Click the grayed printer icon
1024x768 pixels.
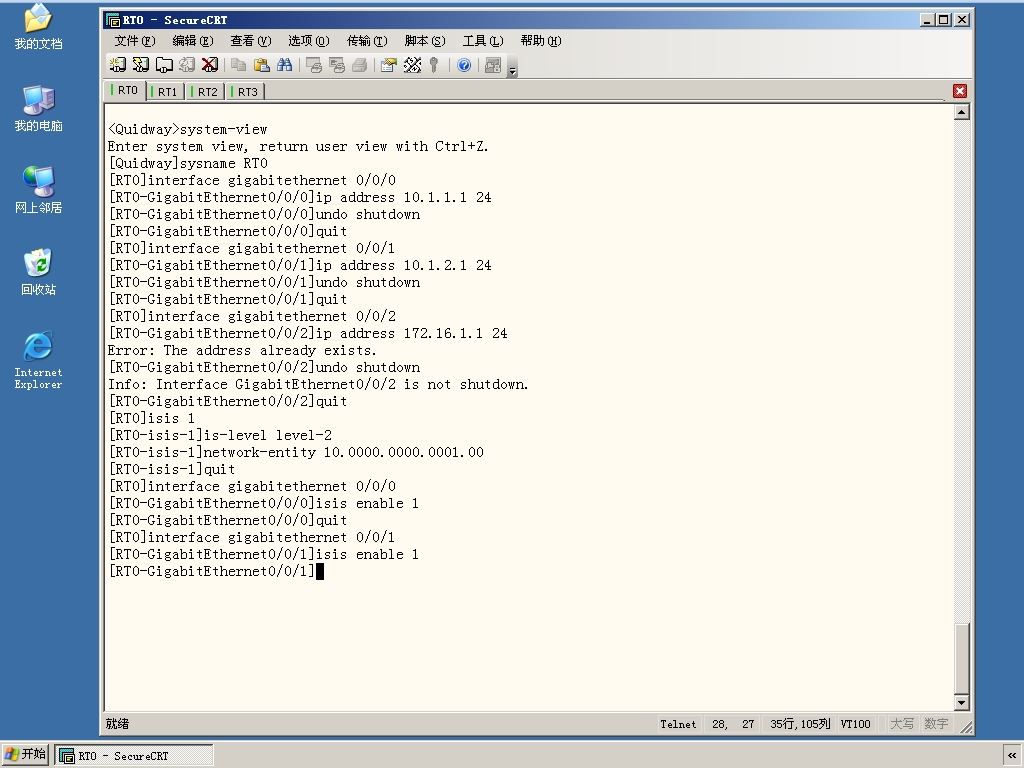click(x=360, y=65)
